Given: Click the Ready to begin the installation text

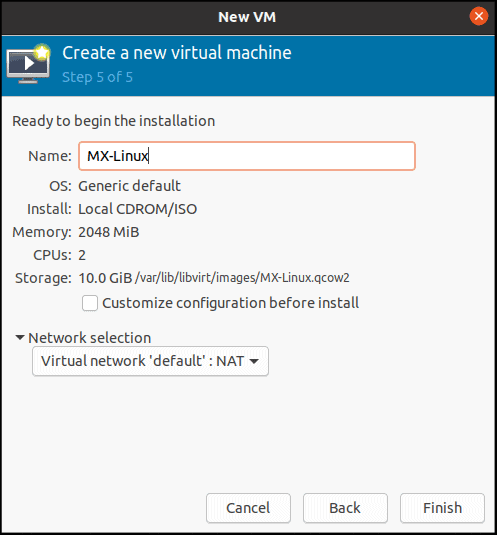Looking at the screenshot, I should 114,121.
